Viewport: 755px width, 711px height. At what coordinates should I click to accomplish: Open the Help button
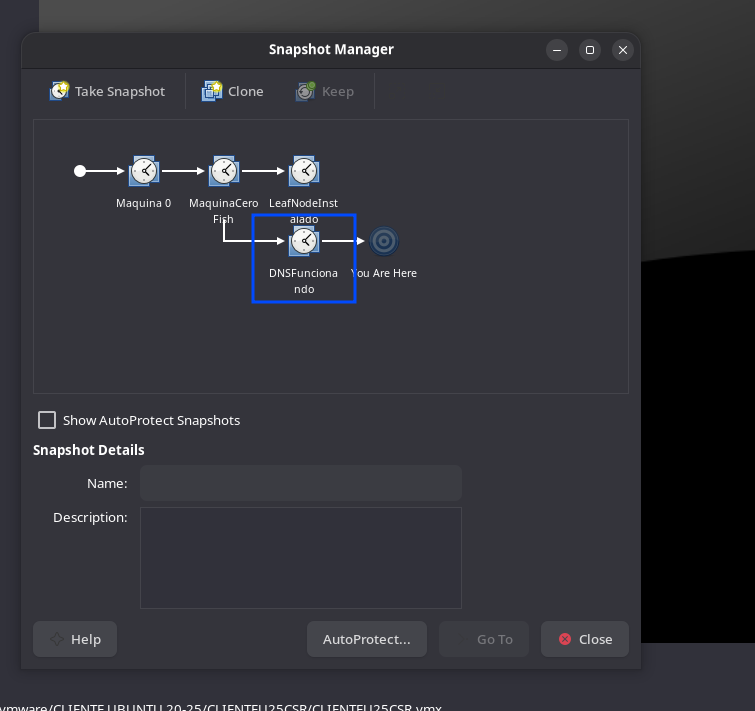(x=75, y=639)
